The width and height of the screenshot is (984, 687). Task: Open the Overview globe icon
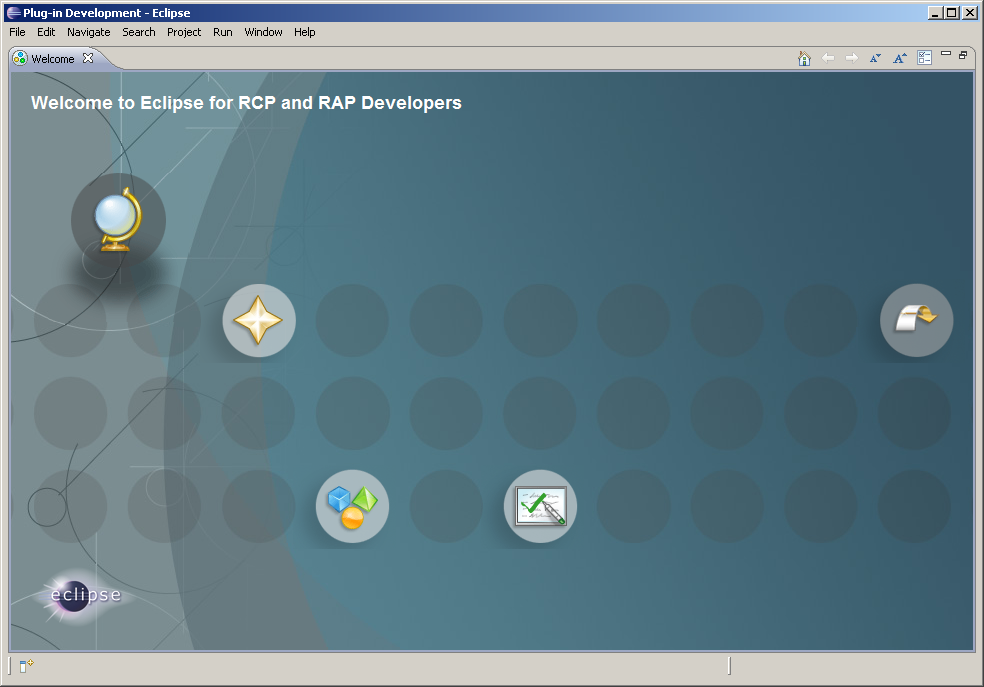click(118, 220)
